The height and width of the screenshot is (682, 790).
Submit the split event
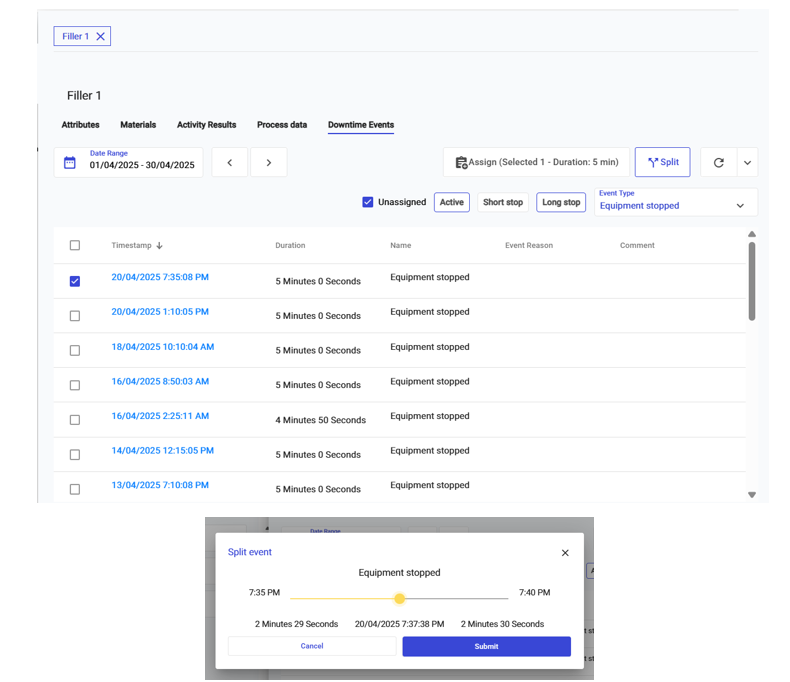[x=486, y=647]
